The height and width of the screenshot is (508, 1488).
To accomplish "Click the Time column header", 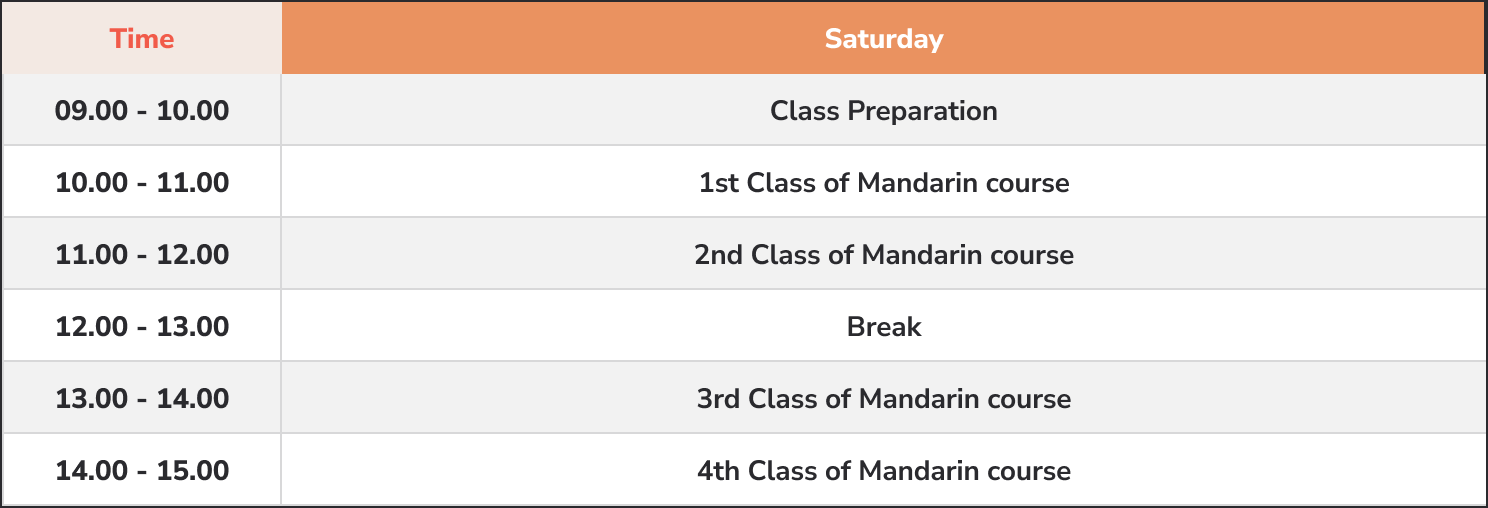I will point(142,38).
